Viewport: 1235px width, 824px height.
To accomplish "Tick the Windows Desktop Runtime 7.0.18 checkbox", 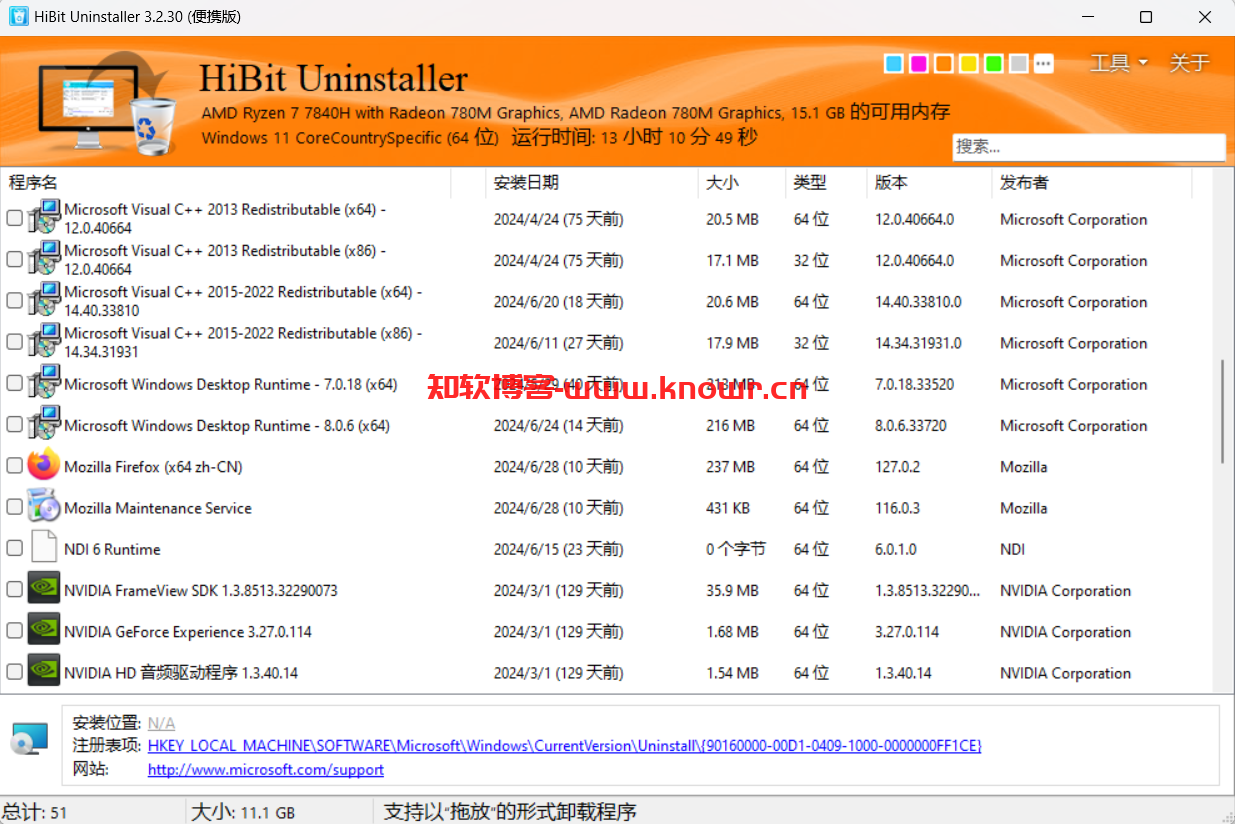I will (14, 383).
